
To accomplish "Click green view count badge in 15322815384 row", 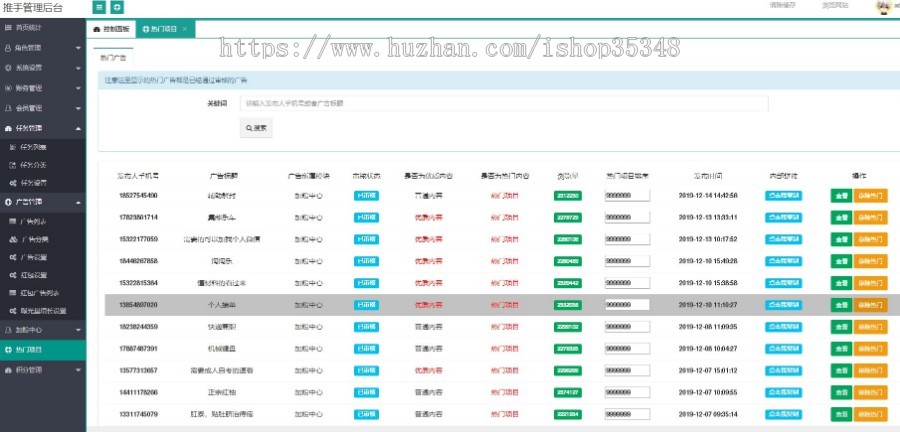I will (568, 283).
